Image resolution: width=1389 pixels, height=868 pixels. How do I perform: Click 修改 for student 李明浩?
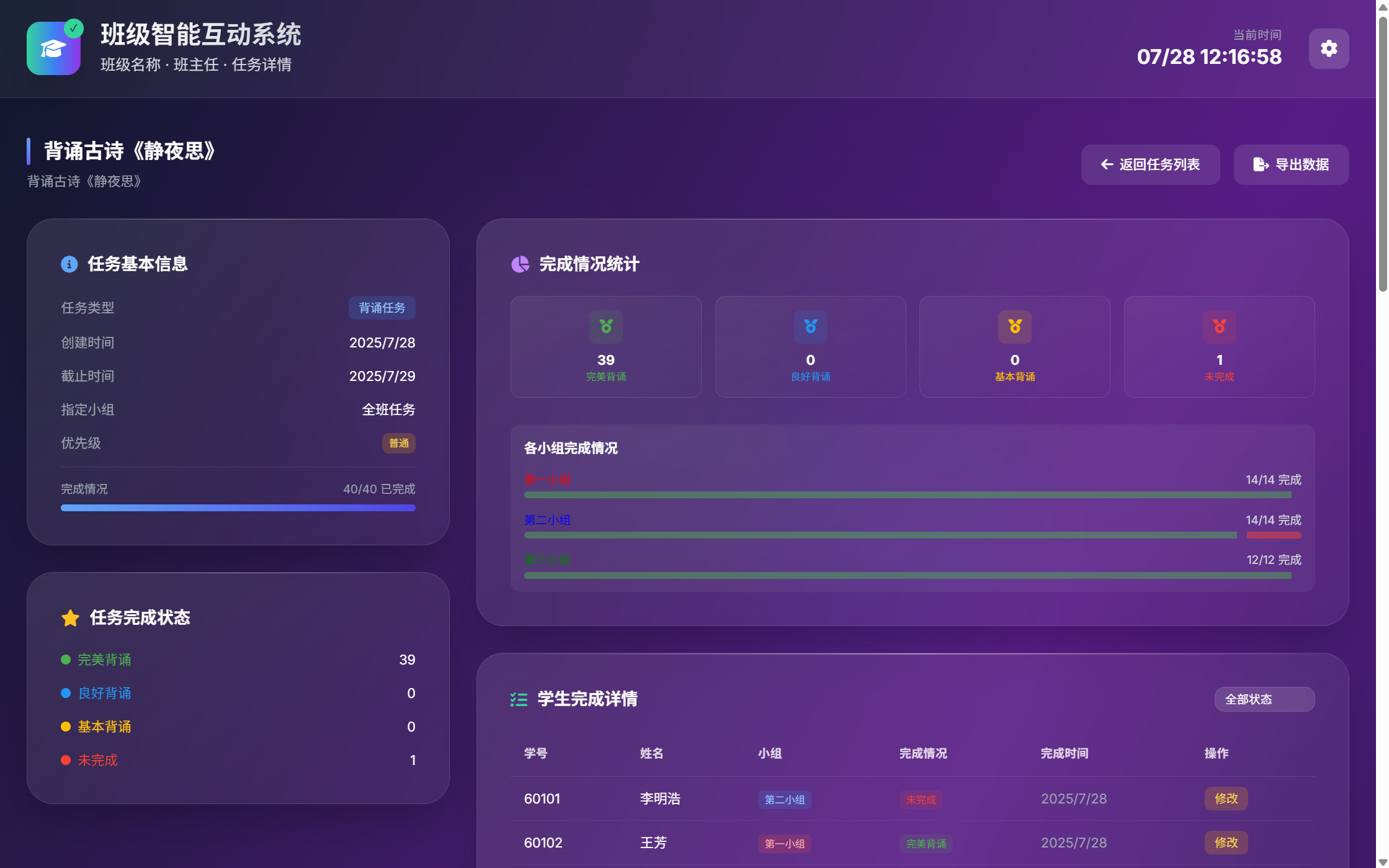coord(1226,799)
